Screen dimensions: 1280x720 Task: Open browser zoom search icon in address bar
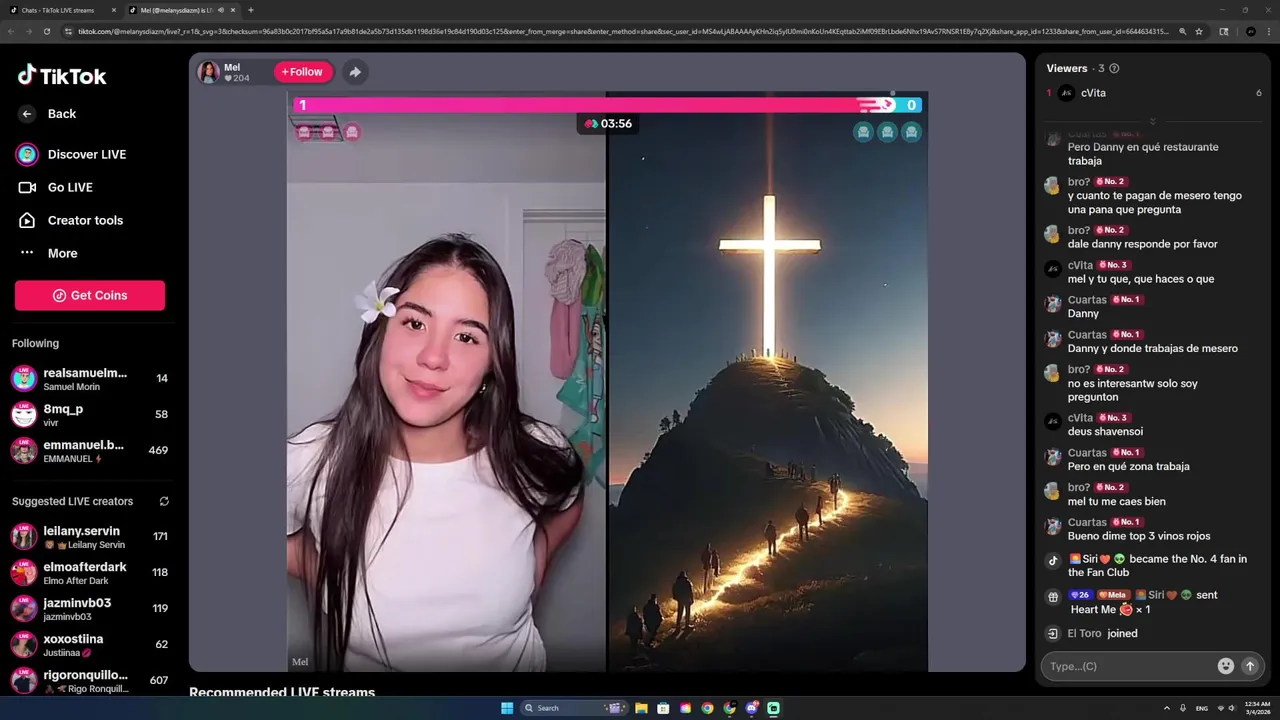(x=1183, y=32)
